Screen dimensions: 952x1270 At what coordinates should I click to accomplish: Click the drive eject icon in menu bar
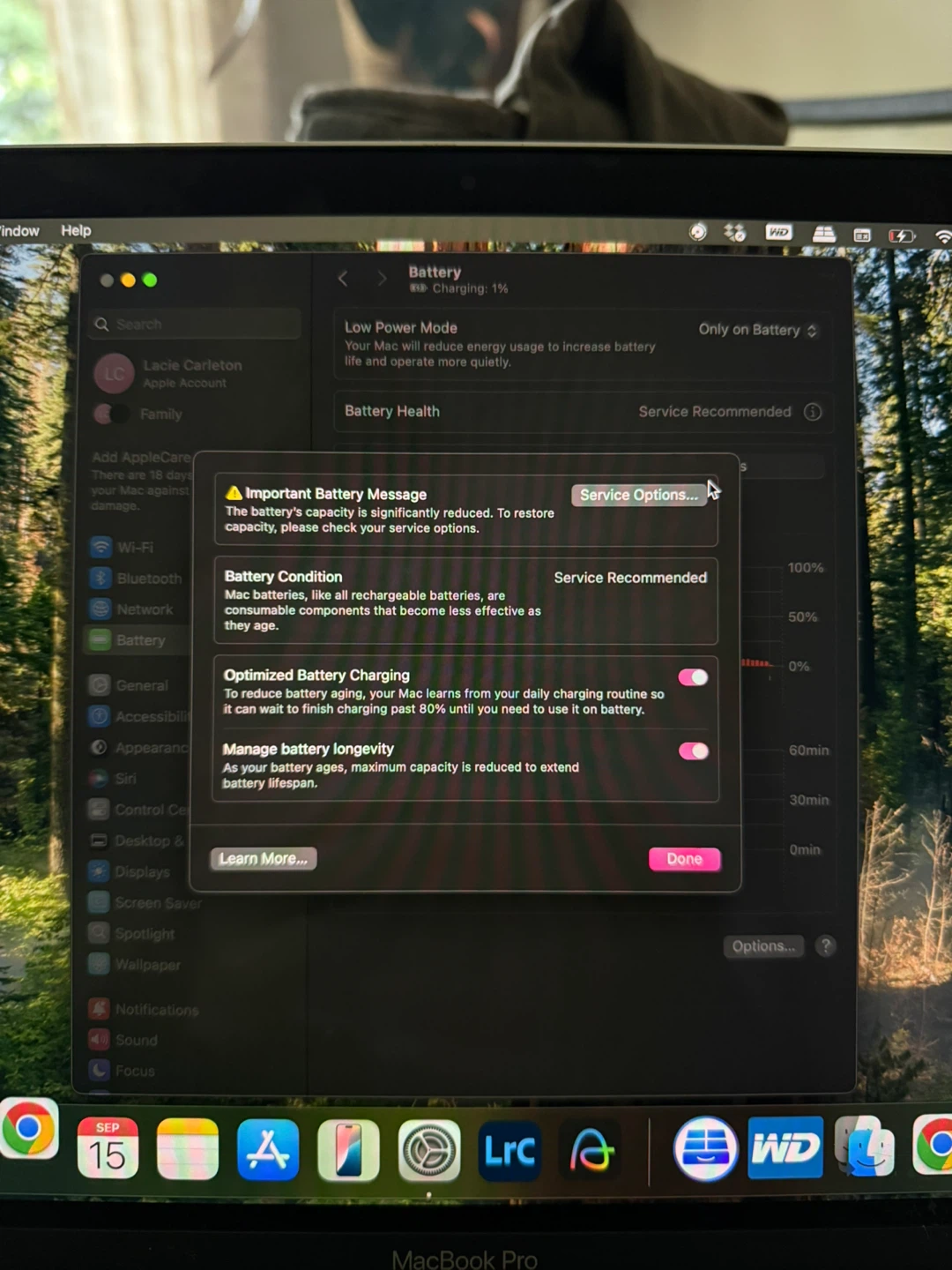click(823, 234)
